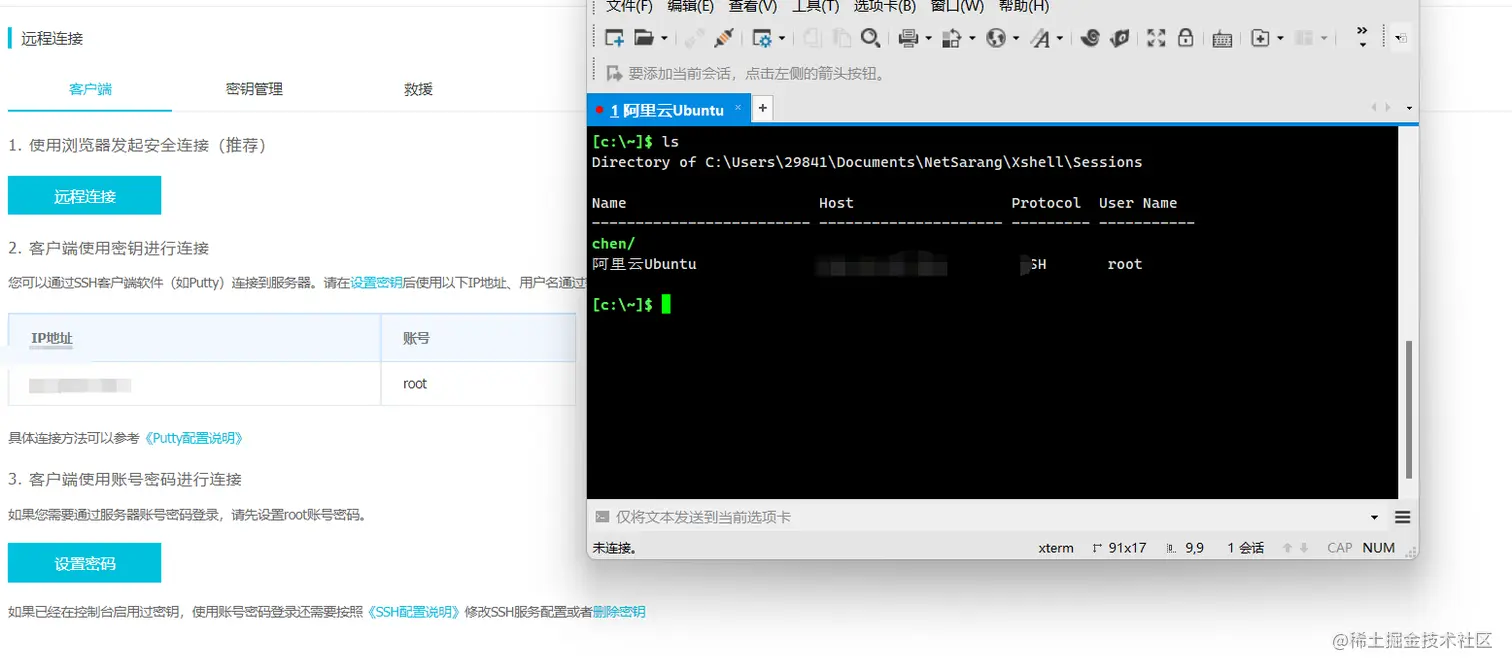
Task: Click the font A icon
Action: 1040,38
